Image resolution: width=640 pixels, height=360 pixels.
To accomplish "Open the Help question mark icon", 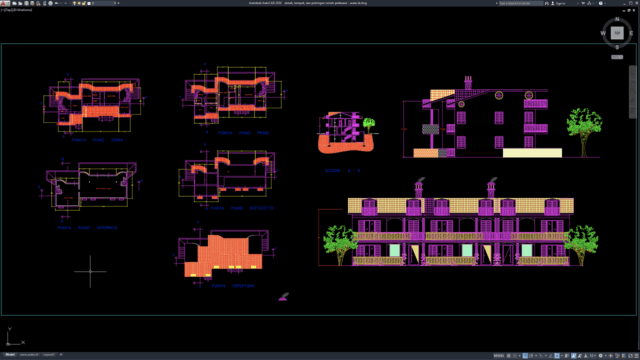I will (x=601, y=3).
